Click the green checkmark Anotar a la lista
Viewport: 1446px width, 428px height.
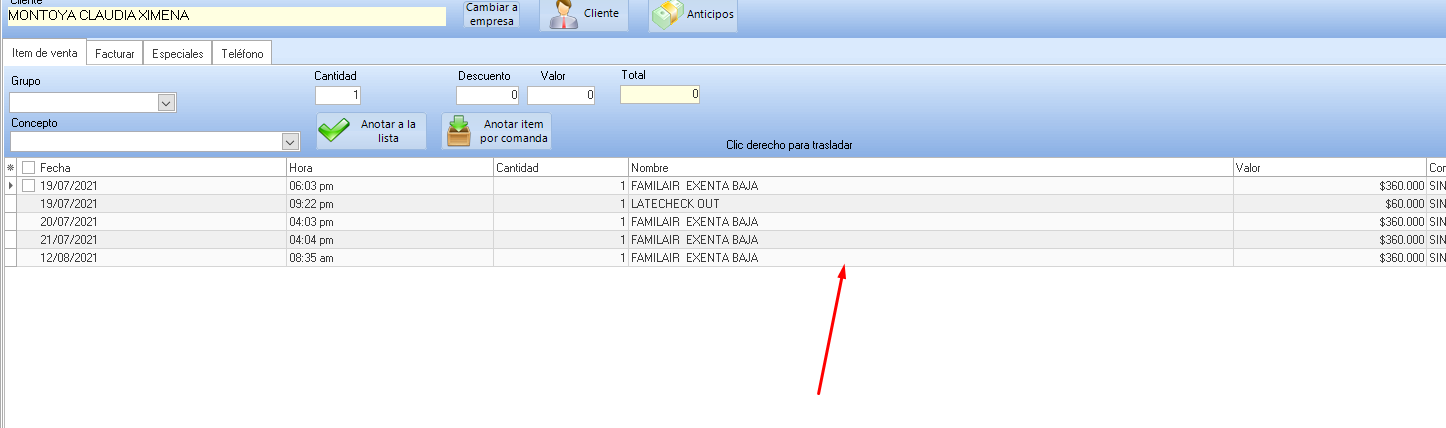pyautogui.click(x=334, y=131)
